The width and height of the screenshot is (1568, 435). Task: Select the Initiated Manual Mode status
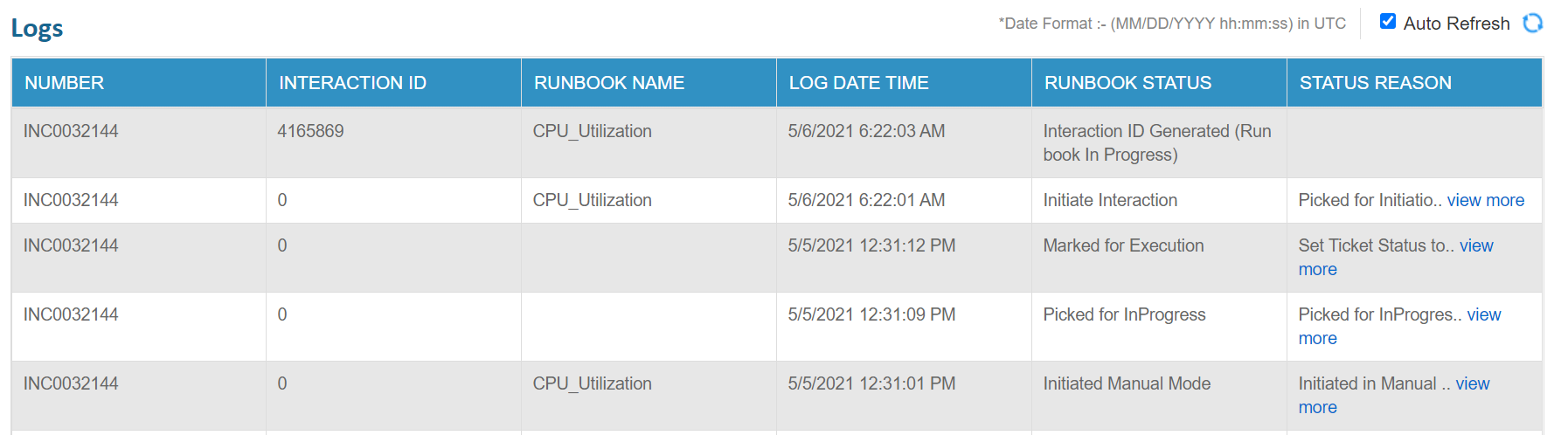click(1127, 383)
